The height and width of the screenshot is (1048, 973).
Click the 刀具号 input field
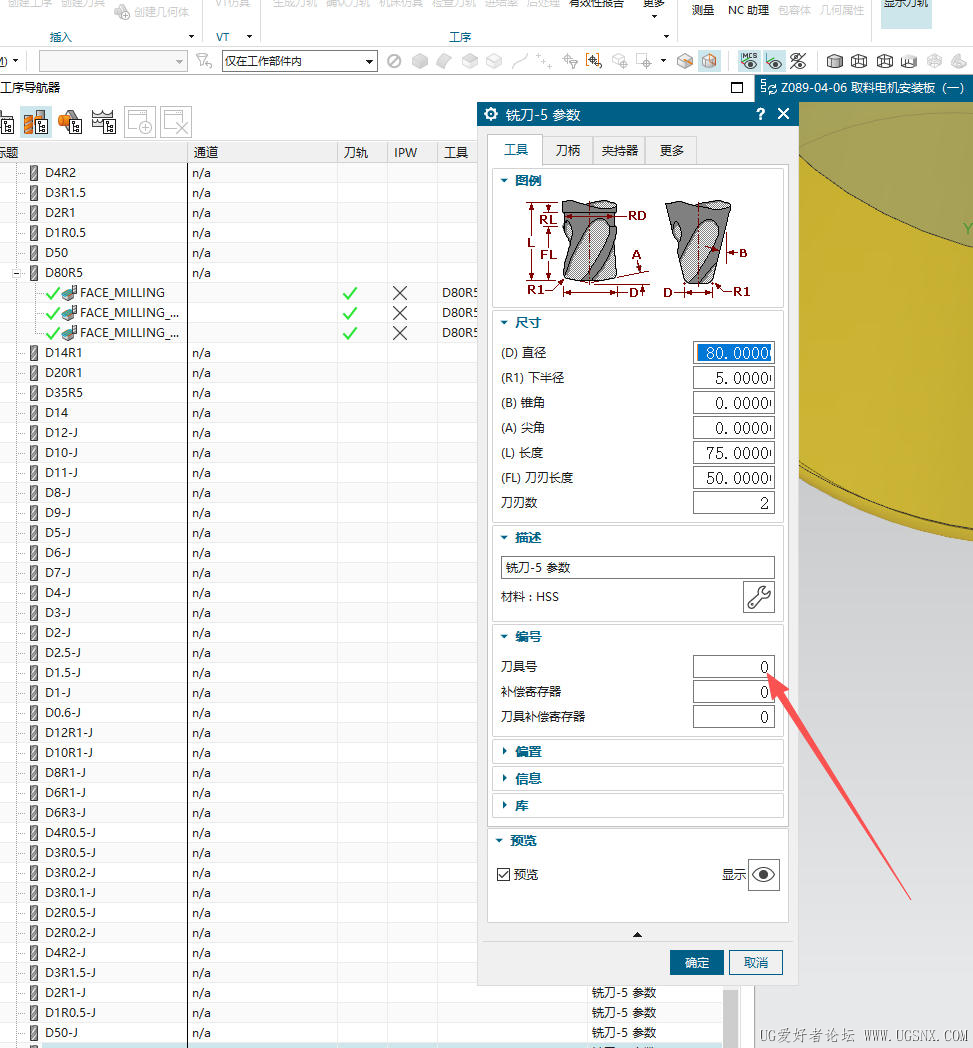click(x=733, y=667)
